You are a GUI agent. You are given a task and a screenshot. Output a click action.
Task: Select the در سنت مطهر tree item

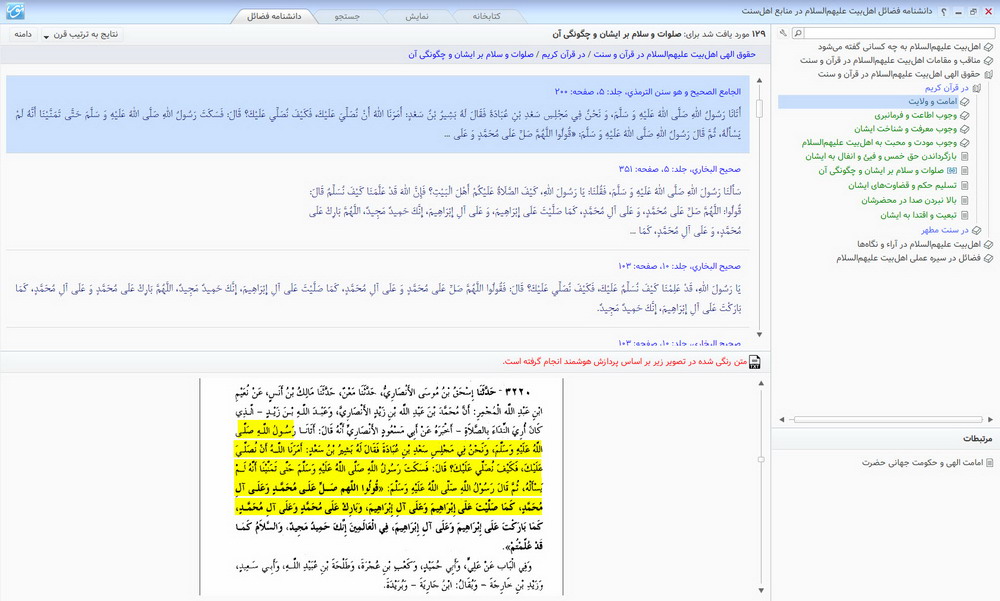945,230
